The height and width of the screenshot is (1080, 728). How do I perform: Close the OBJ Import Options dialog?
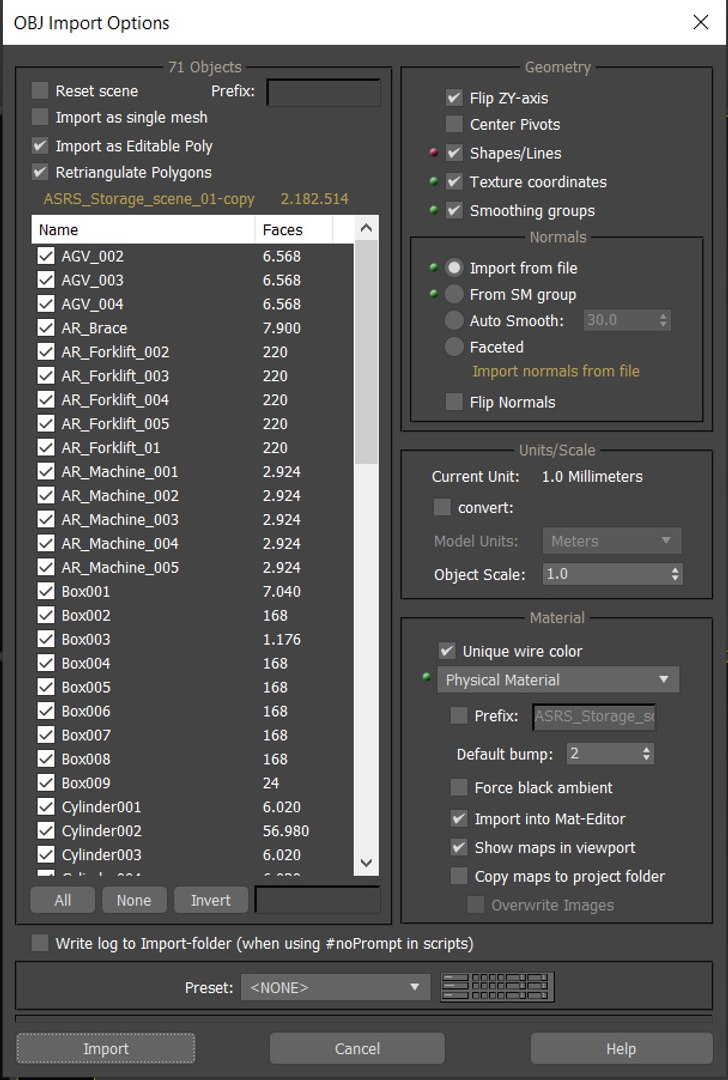pos(700,22)
